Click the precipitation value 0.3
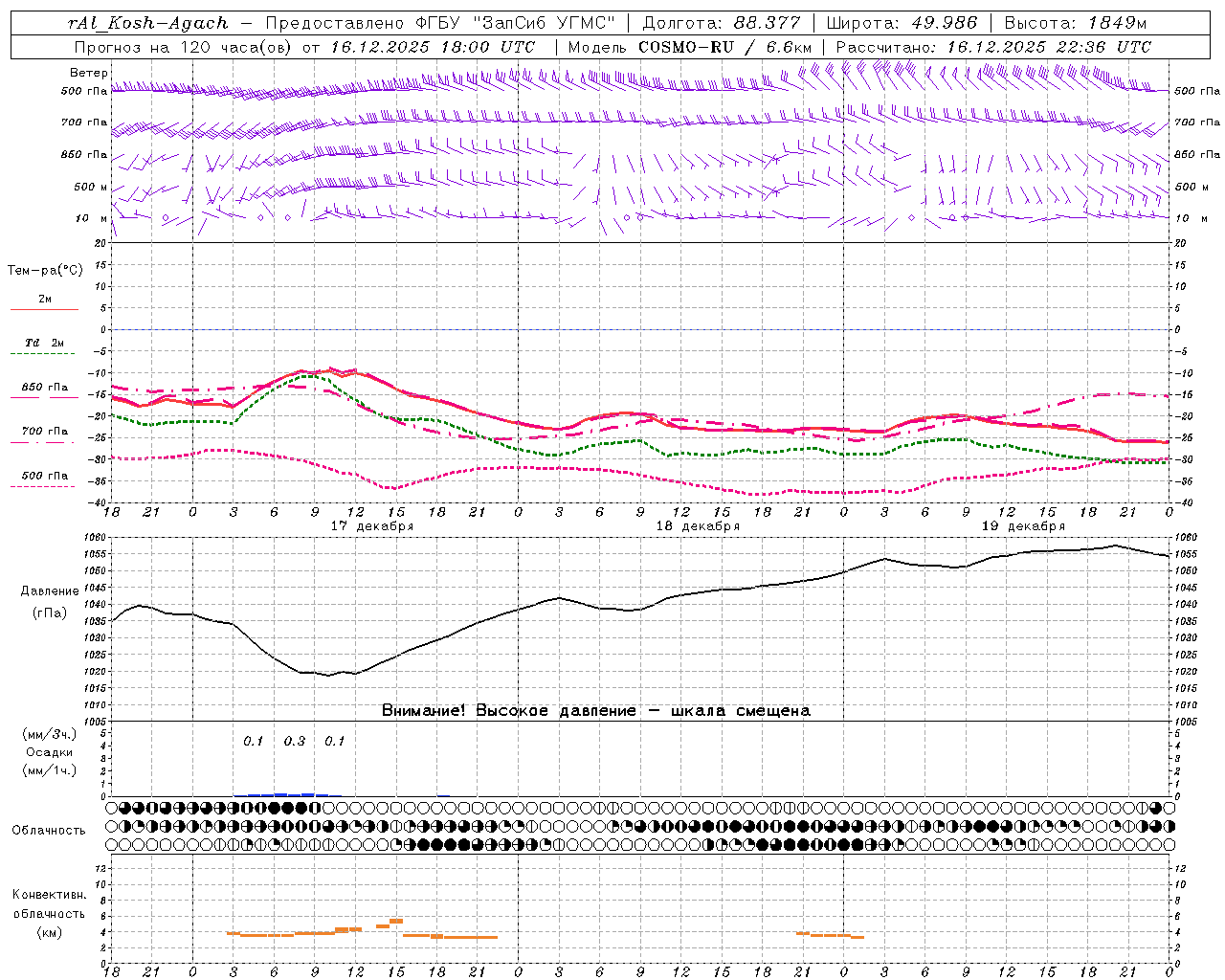The height and width of the screenshot is (980, 1225). 295,741
